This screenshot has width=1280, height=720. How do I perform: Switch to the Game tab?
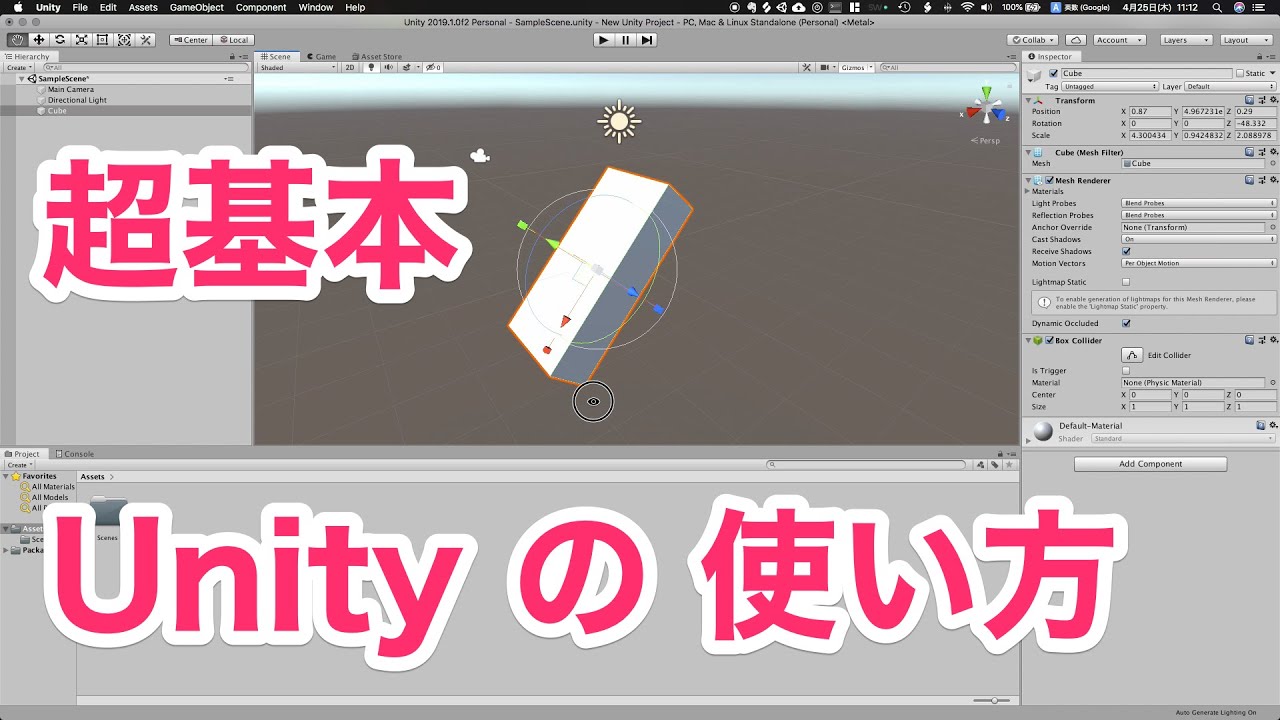pos(321,57)
